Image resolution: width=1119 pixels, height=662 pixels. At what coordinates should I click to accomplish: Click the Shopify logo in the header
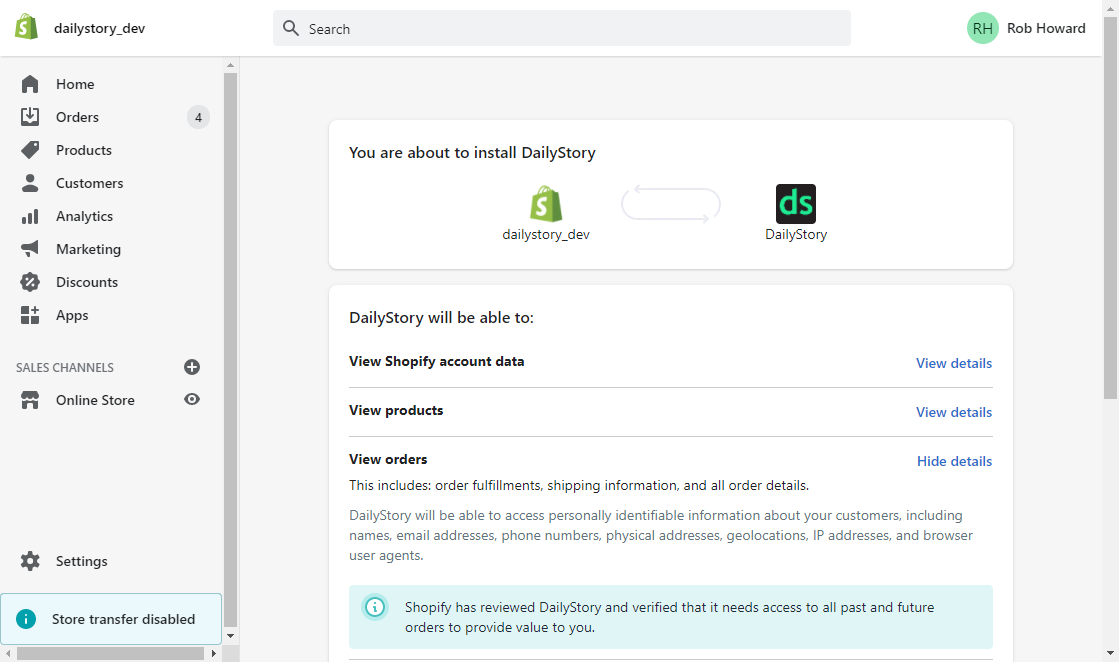(x=26, y=27)
